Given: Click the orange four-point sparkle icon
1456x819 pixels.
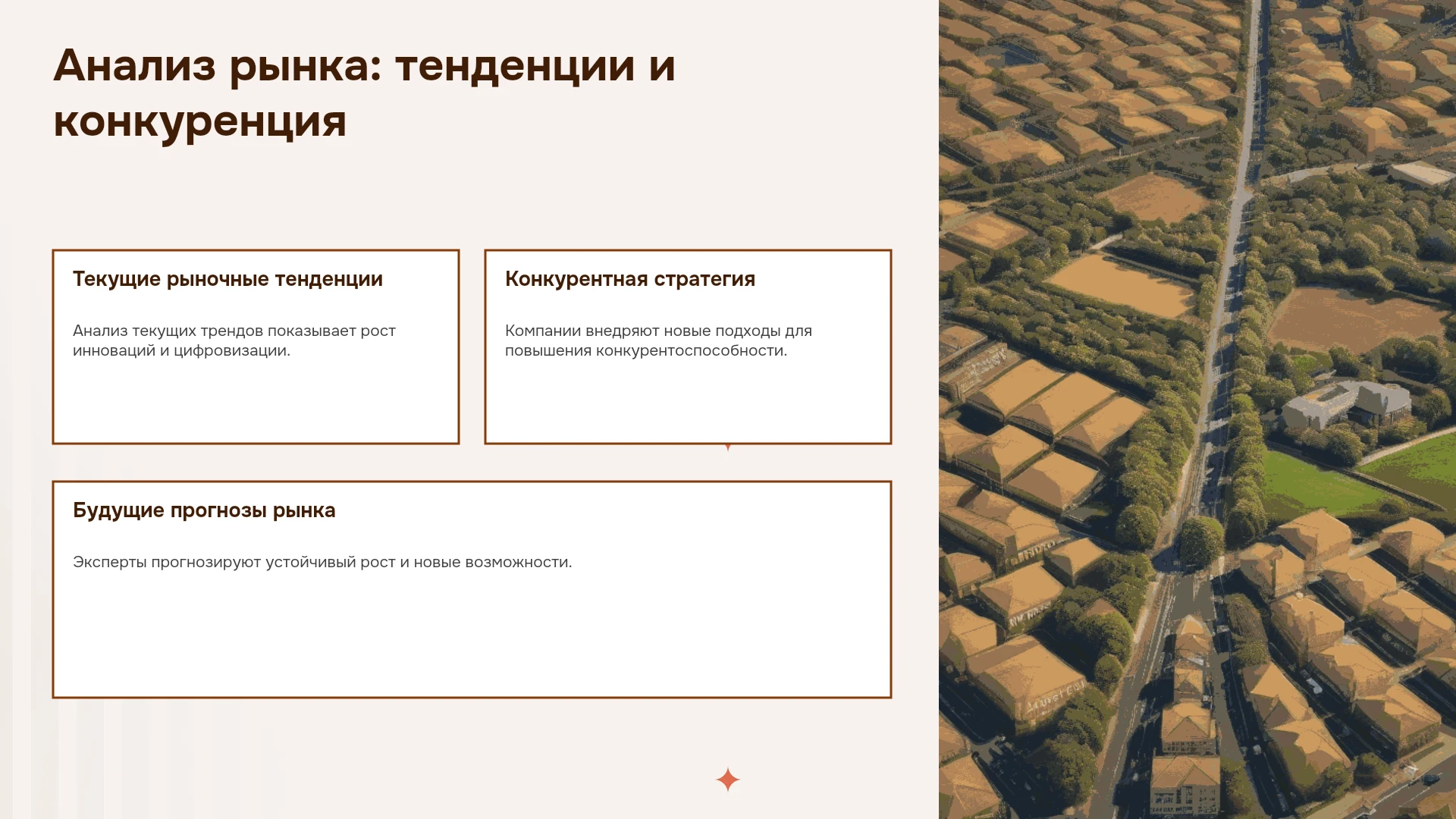Looking at the screenshot, I should [x=727, y=780].
